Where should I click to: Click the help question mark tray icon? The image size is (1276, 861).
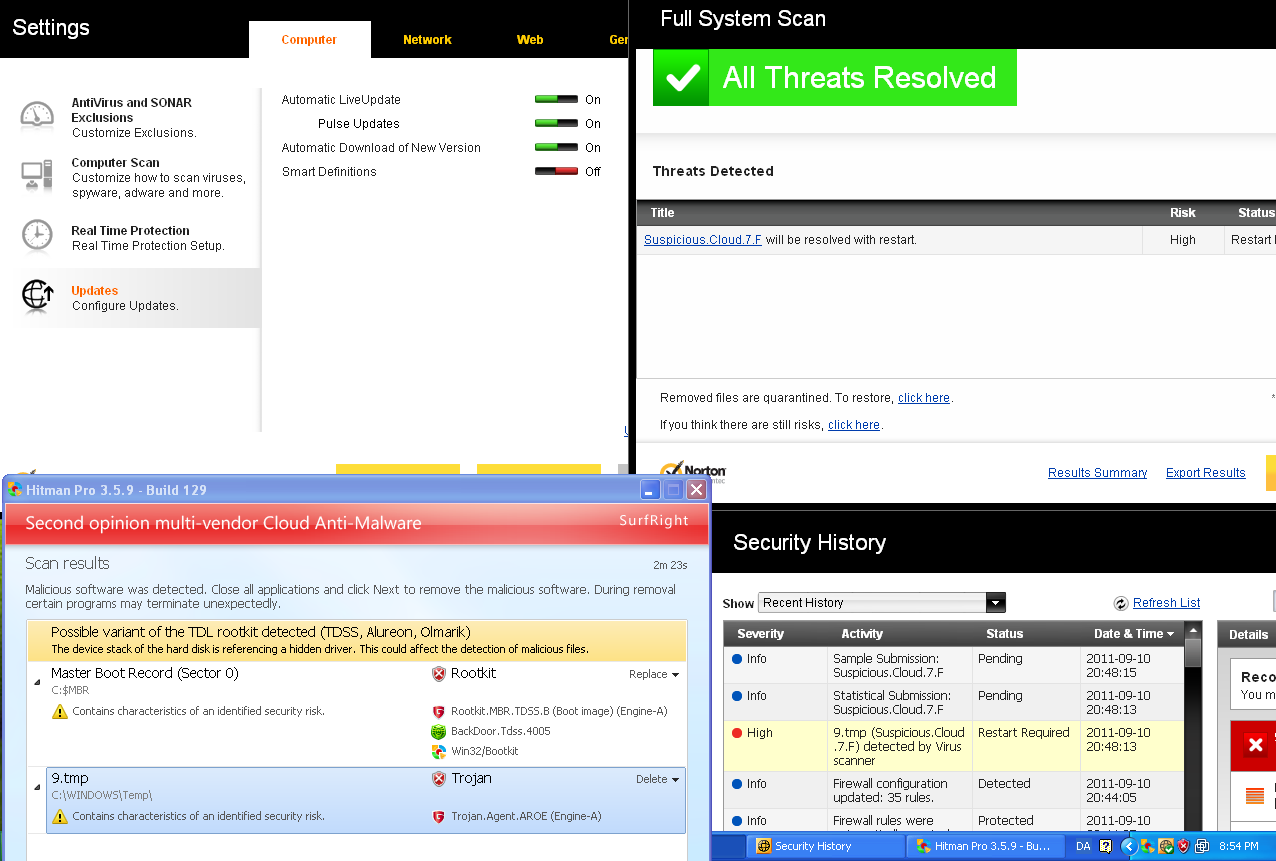click(x=1105, y=846)
